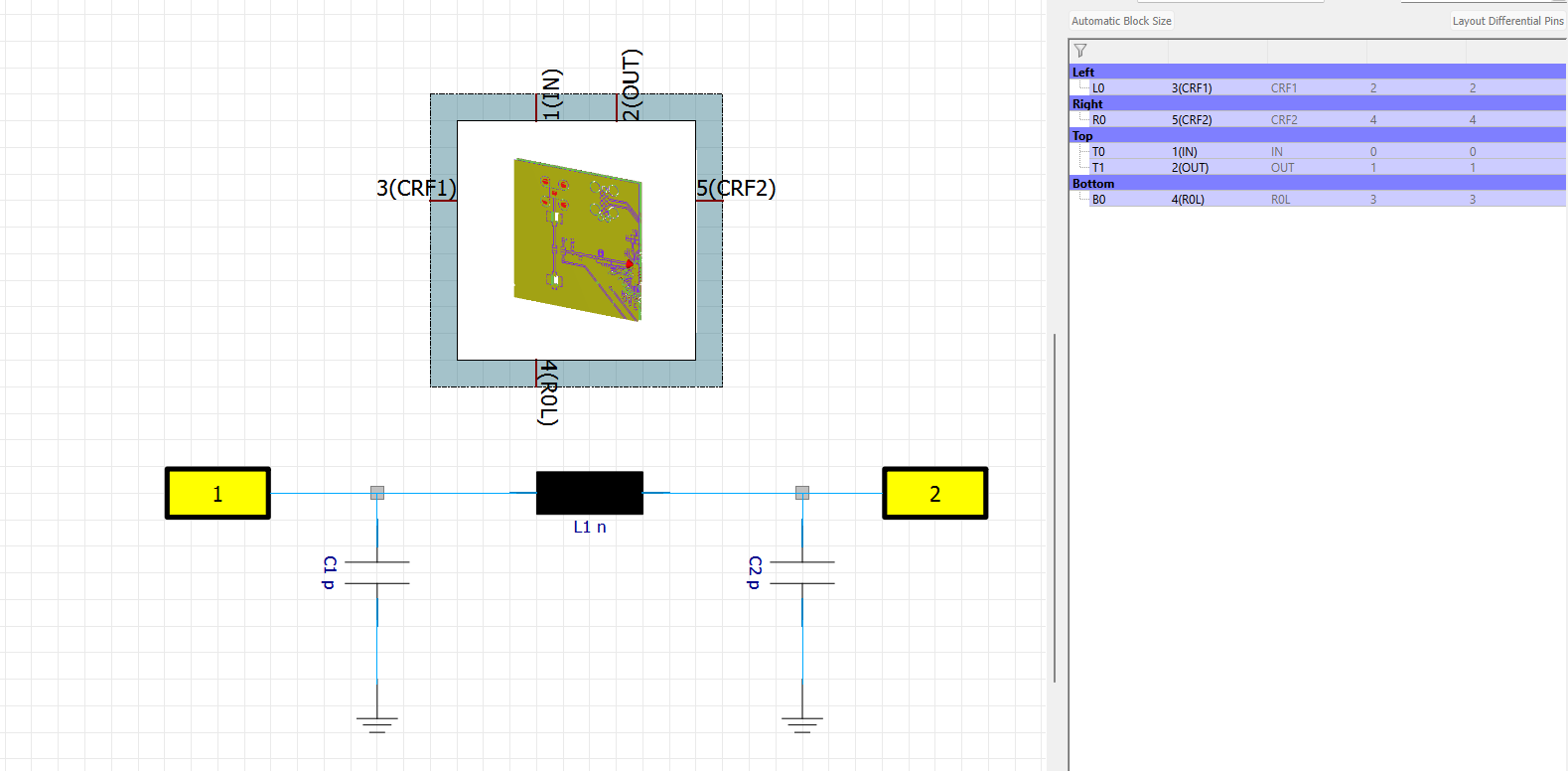Click the R0L net name cell
This screenshot has height=771, width=1568.
coord(1281,199)
